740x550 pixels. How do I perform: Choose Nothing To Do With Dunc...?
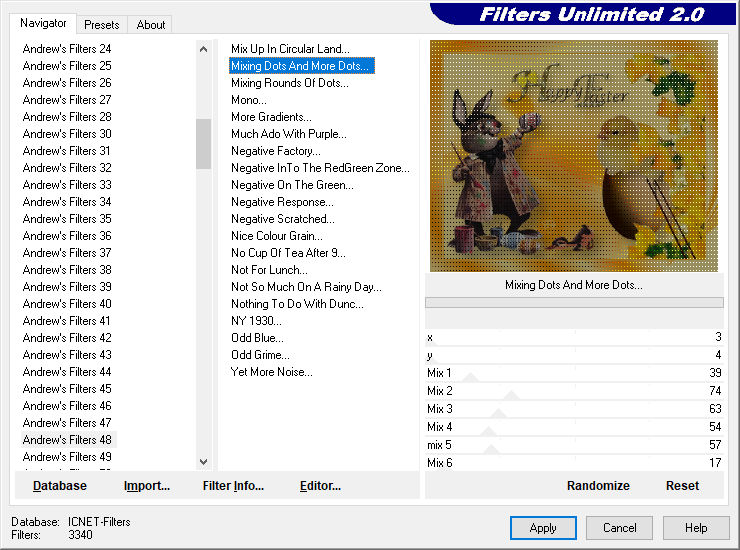297,304
